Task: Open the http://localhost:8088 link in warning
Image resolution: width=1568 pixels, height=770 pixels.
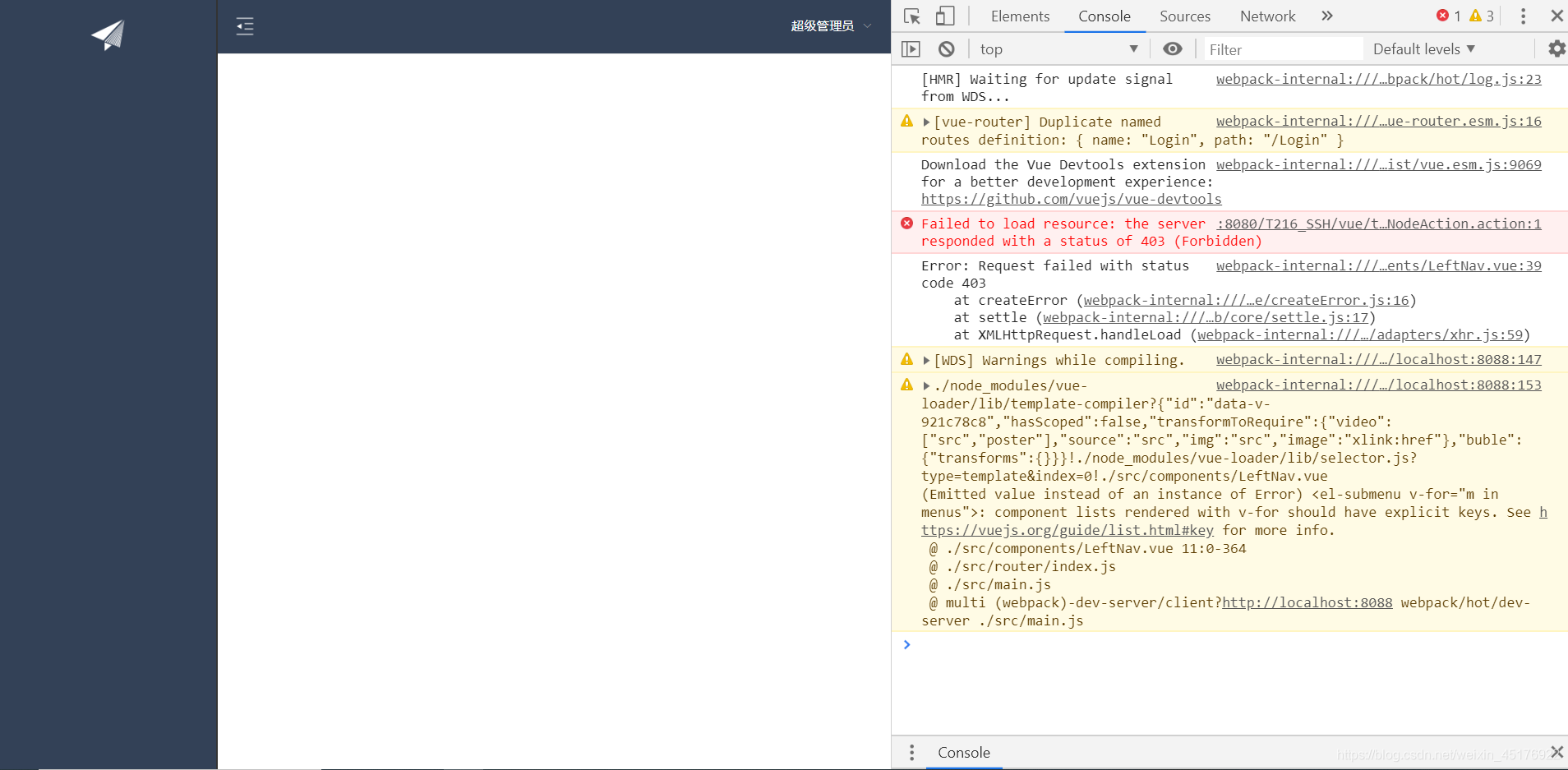Action: click(x=1307, y=602)
